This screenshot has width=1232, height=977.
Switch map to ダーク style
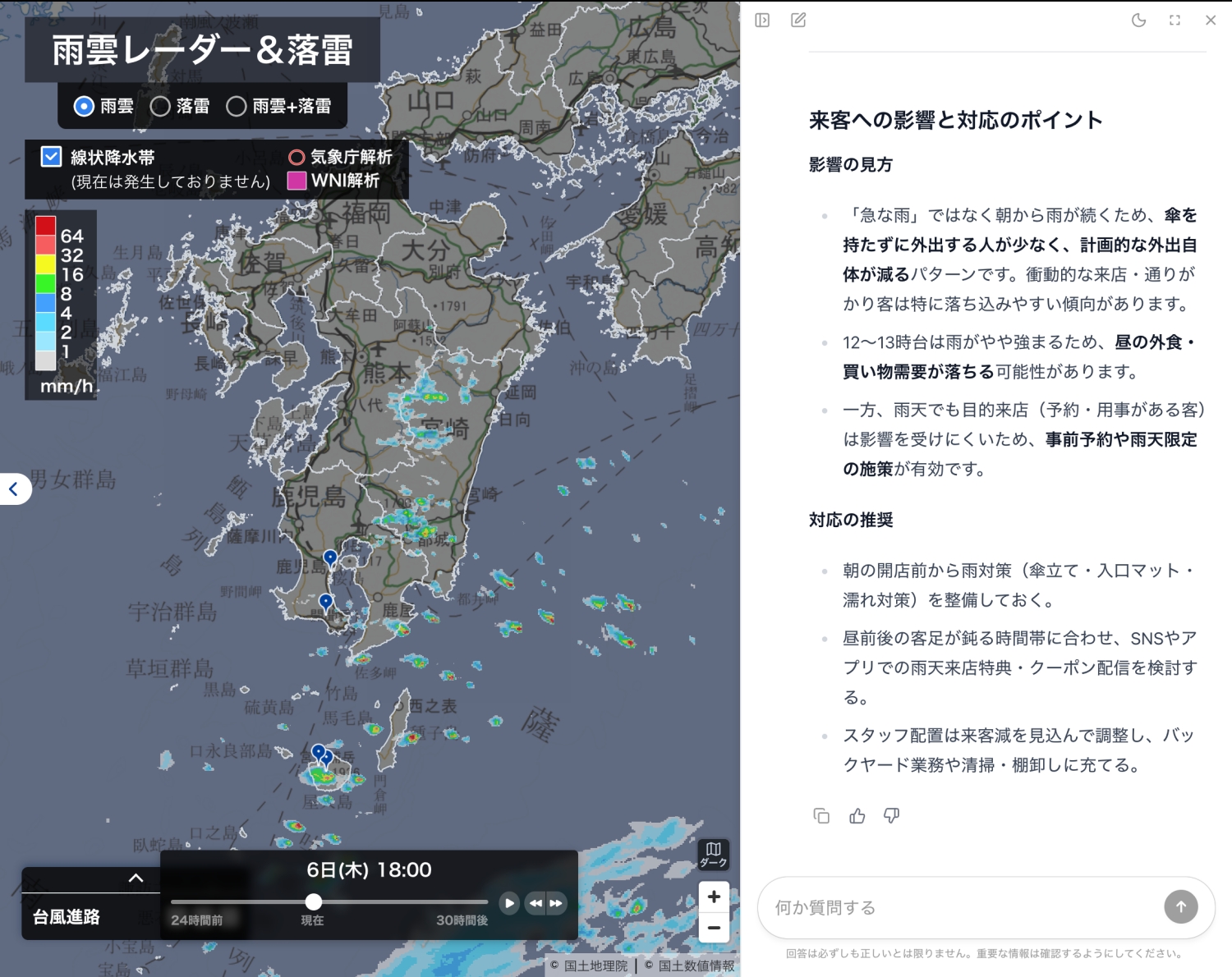(713, 854)
